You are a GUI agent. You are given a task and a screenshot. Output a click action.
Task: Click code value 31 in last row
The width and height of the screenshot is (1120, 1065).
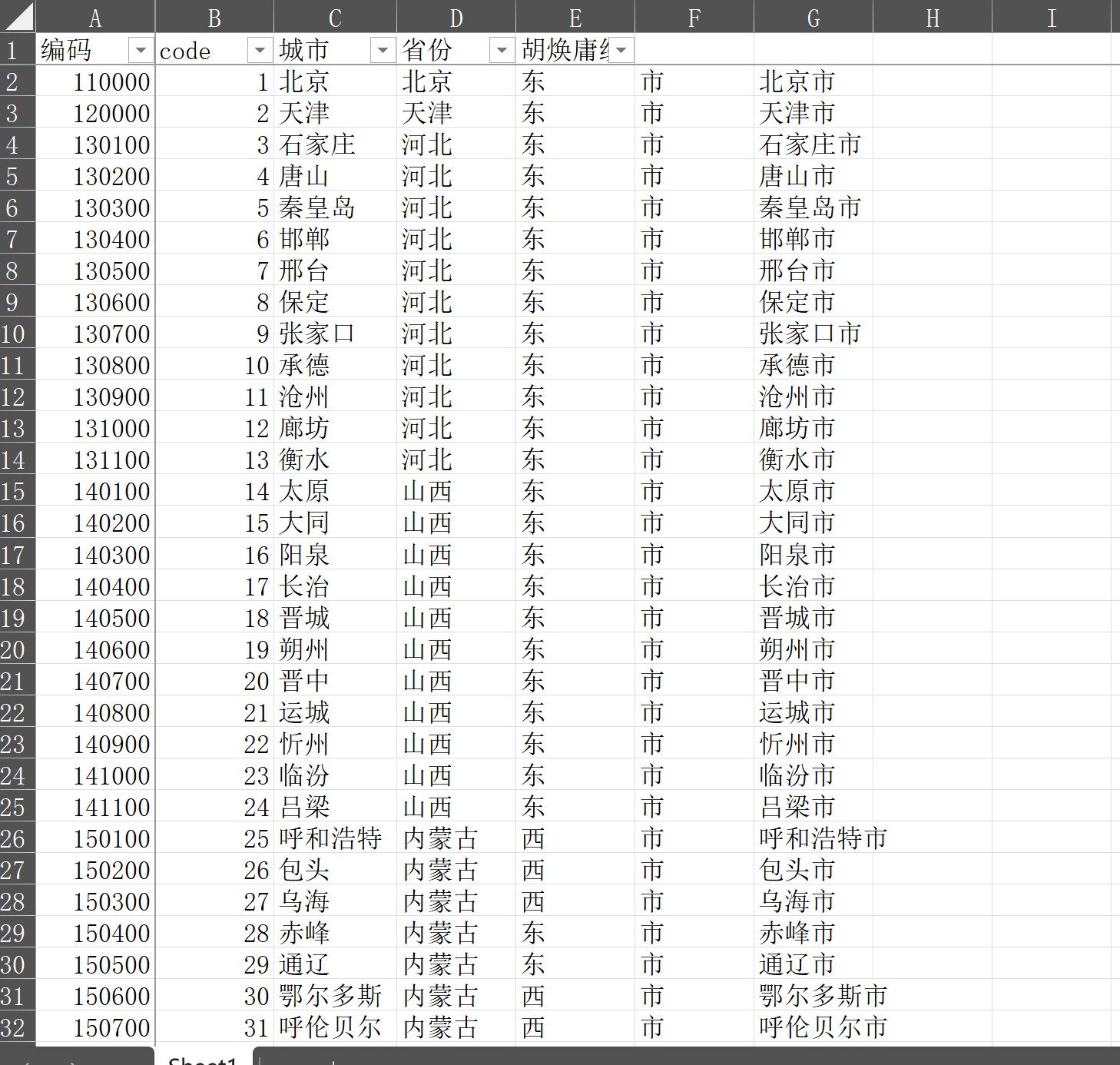(x=214, y=1027)
